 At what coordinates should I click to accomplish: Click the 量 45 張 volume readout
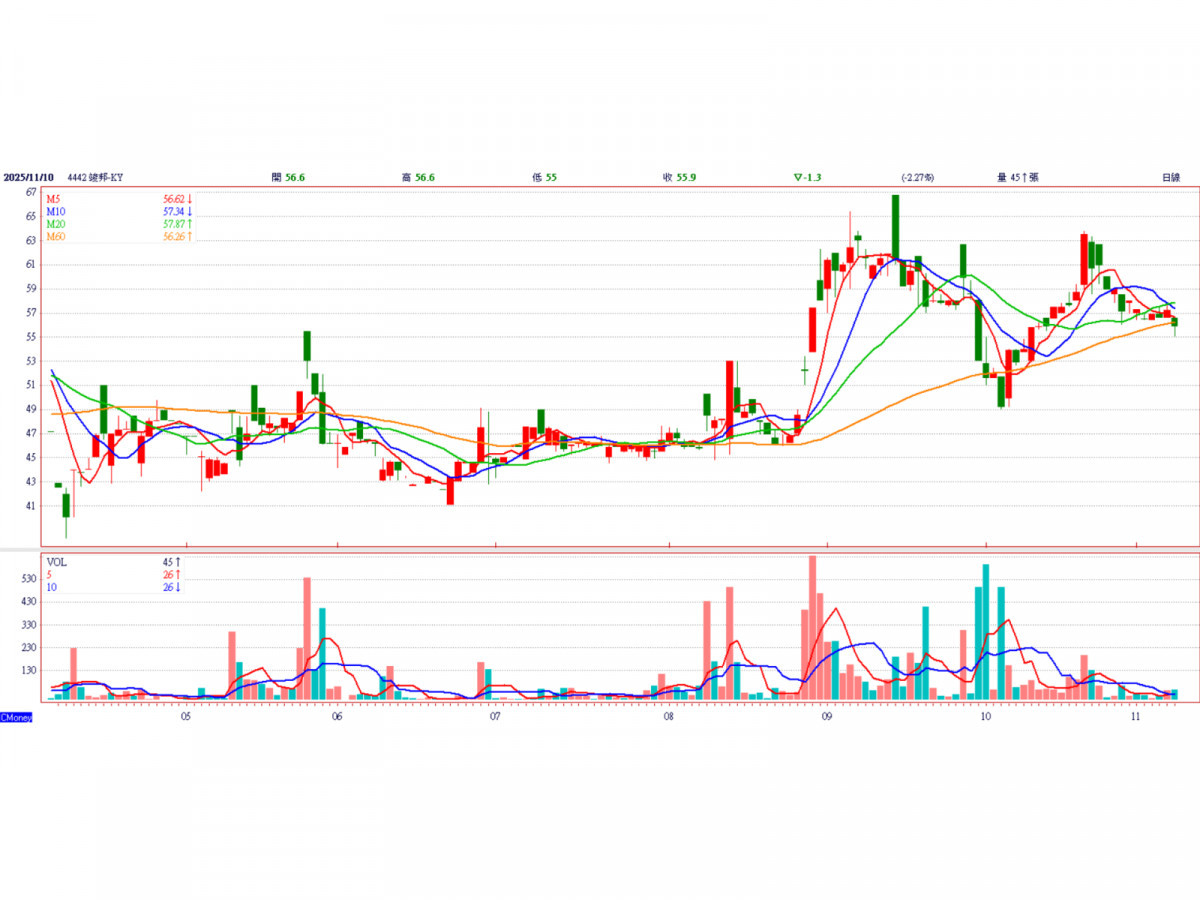pos(1018,177)
